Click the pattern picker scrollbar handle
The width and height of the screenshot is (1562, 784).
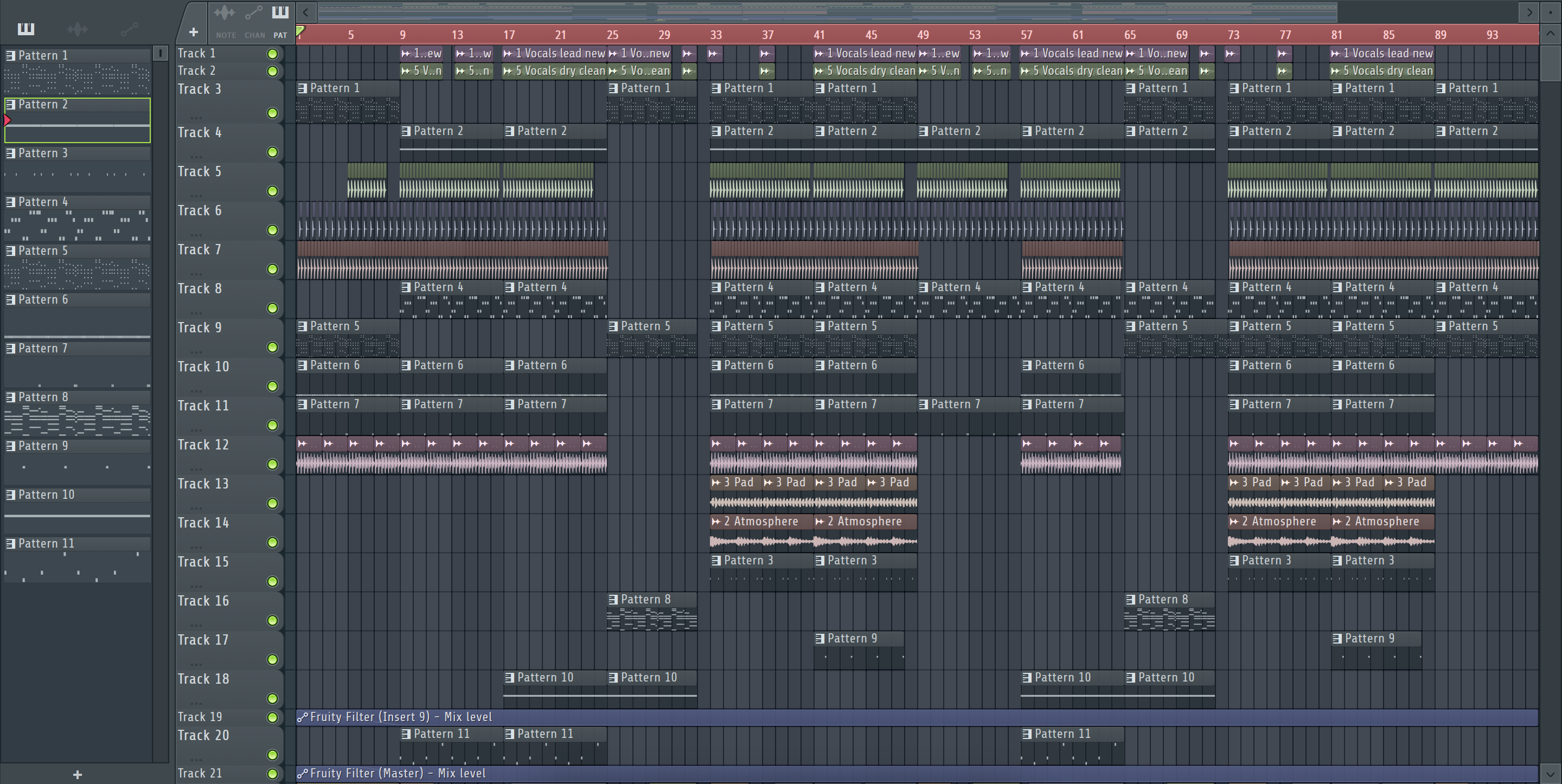click(x=160, y=53)
